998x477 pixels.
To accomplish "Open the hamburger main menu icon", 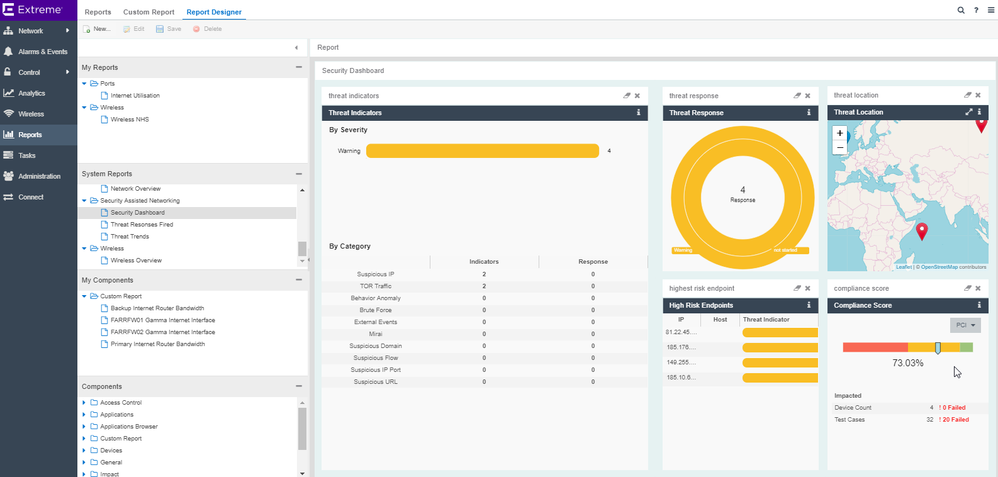I will click(990, 10).
